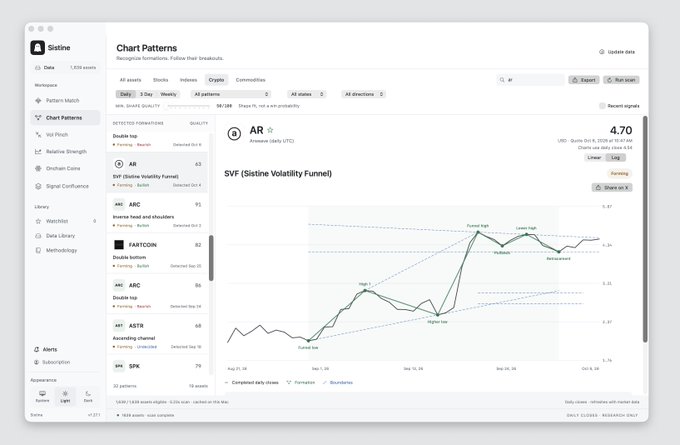Toggle Recent signals checkbox

[602, 106]
